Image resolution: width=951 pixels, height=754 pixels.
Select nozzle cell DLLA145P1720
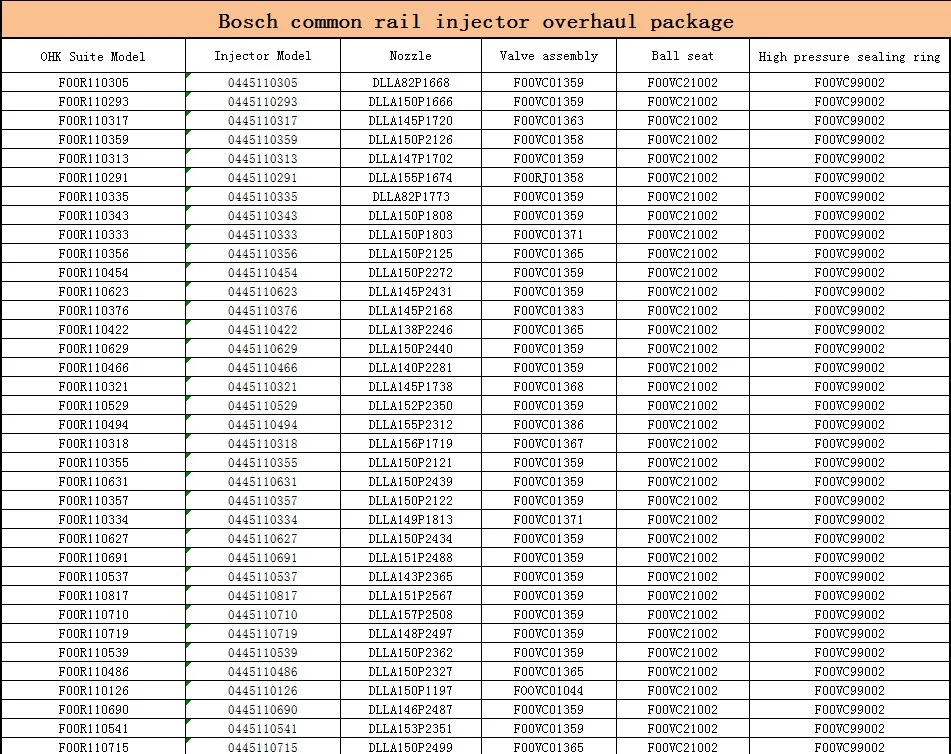click(x=411, y=121)
